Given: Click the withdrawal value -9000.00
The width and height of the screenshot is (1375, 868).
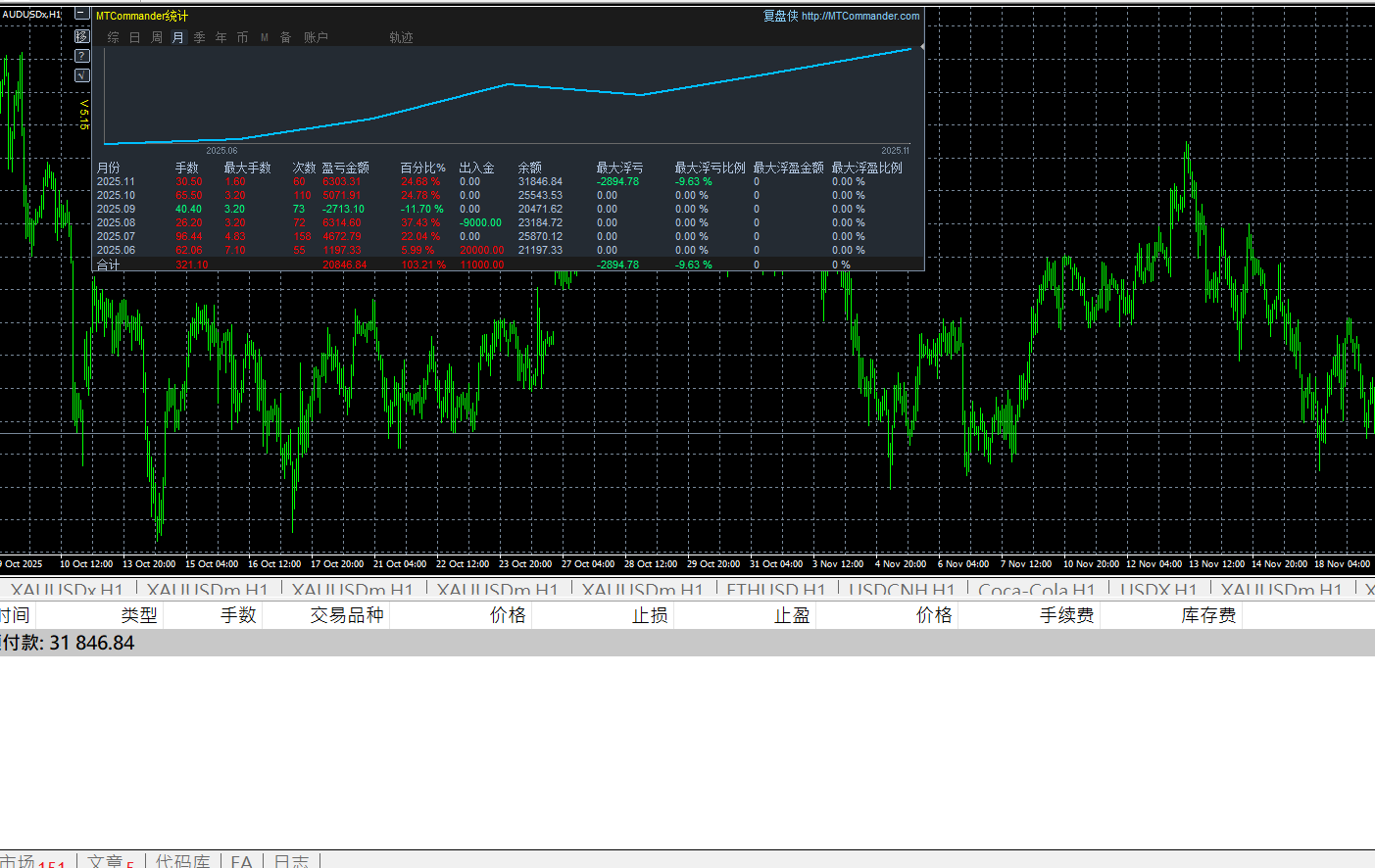Looking at the screenshot, I should tap(480, 222).
